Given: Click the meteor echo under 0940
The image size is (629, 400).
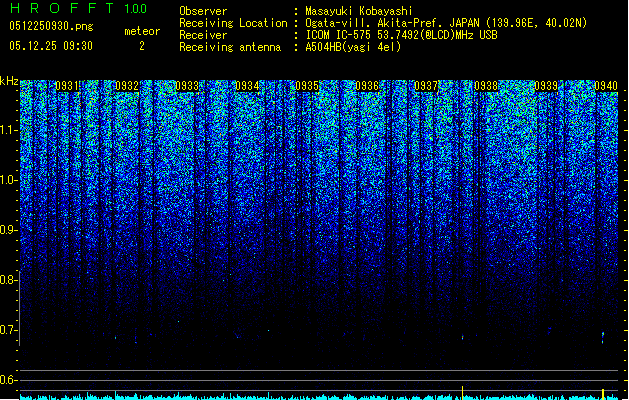Looking at the screenshot, I should [x=603, y=337].
